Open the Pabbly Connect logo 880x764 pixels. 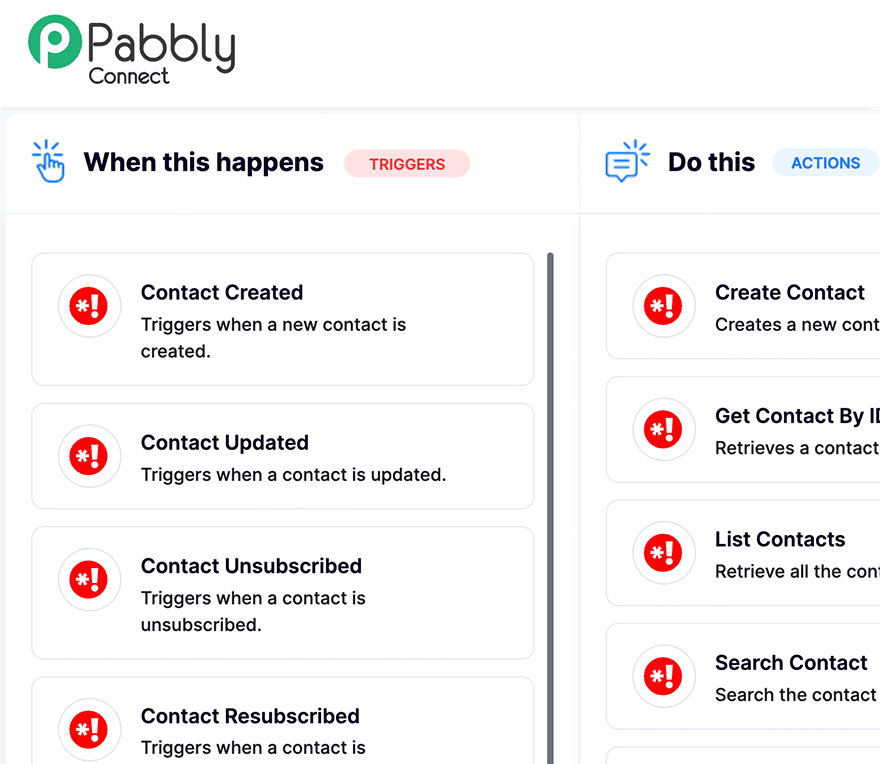coord(130,48)
